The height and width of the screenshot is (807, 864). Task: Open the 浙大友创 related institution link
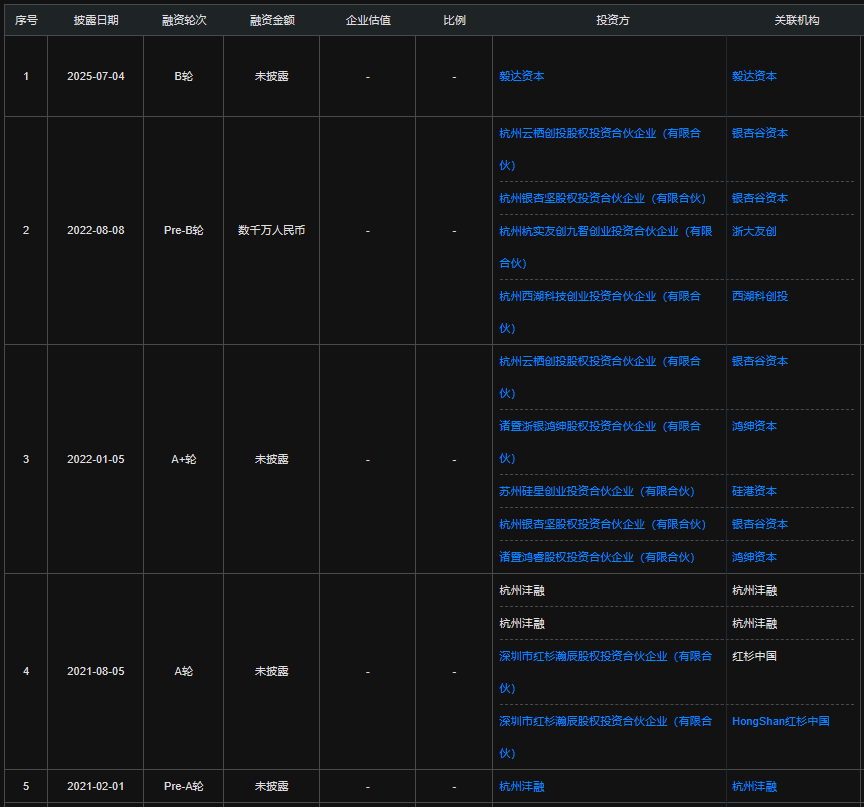point(754,231)
